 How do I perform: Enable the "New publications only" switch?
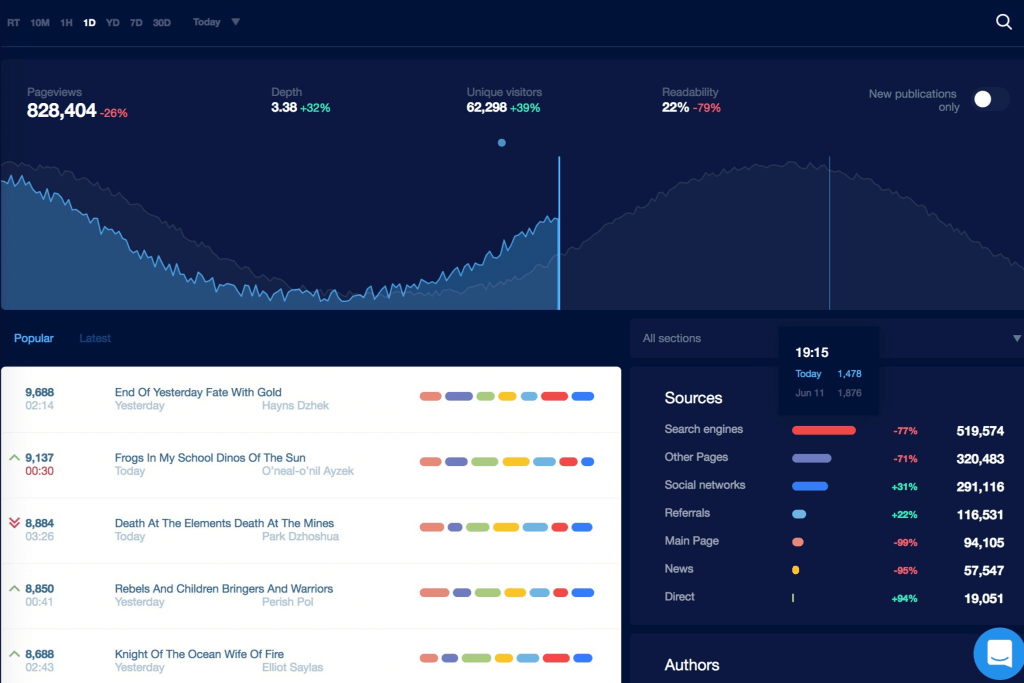(x=991, y=99)
